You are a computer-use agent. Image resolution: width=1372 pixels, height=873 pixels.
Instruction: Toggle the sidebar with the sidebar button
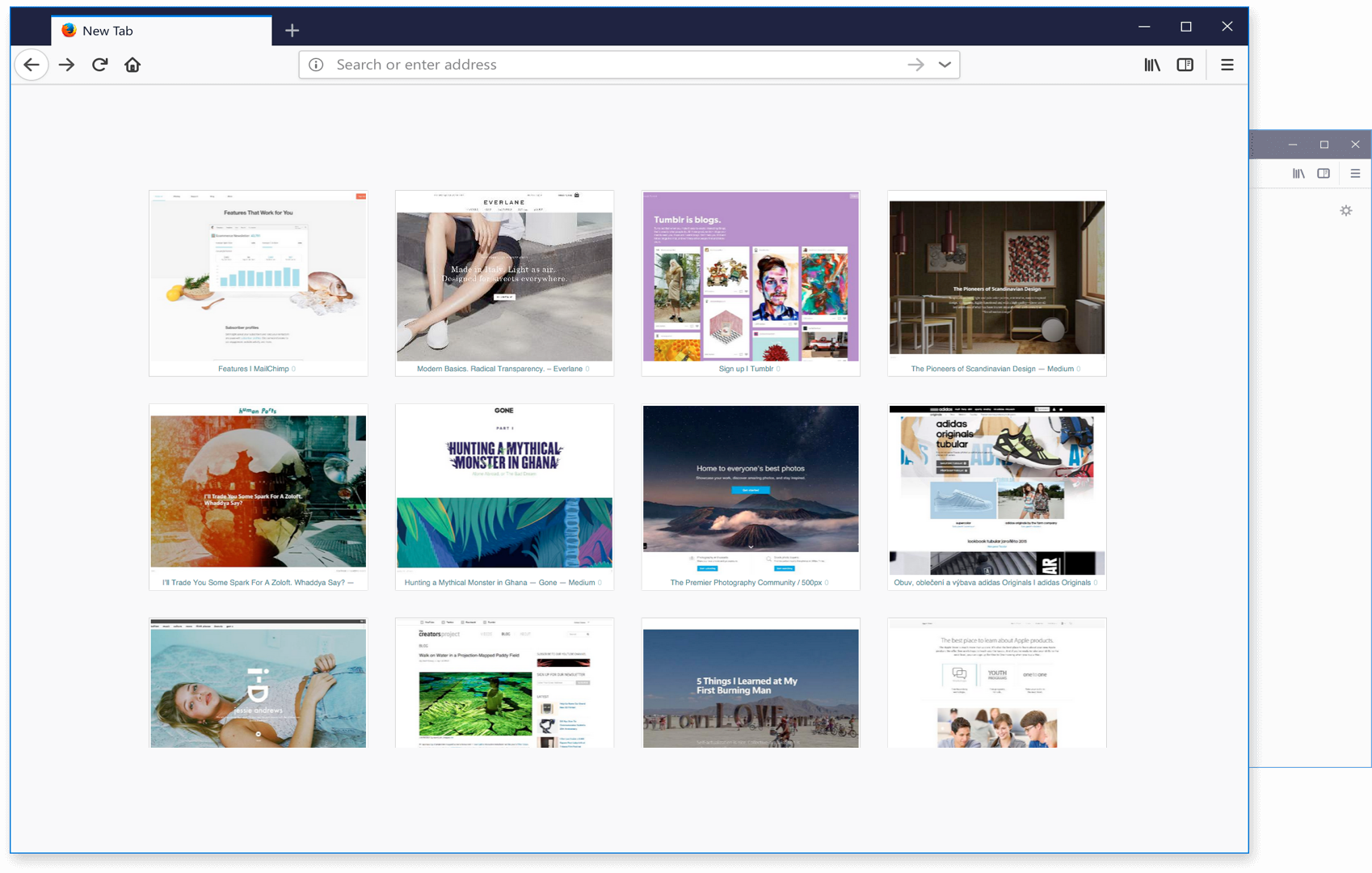(x=1185, y=65)
